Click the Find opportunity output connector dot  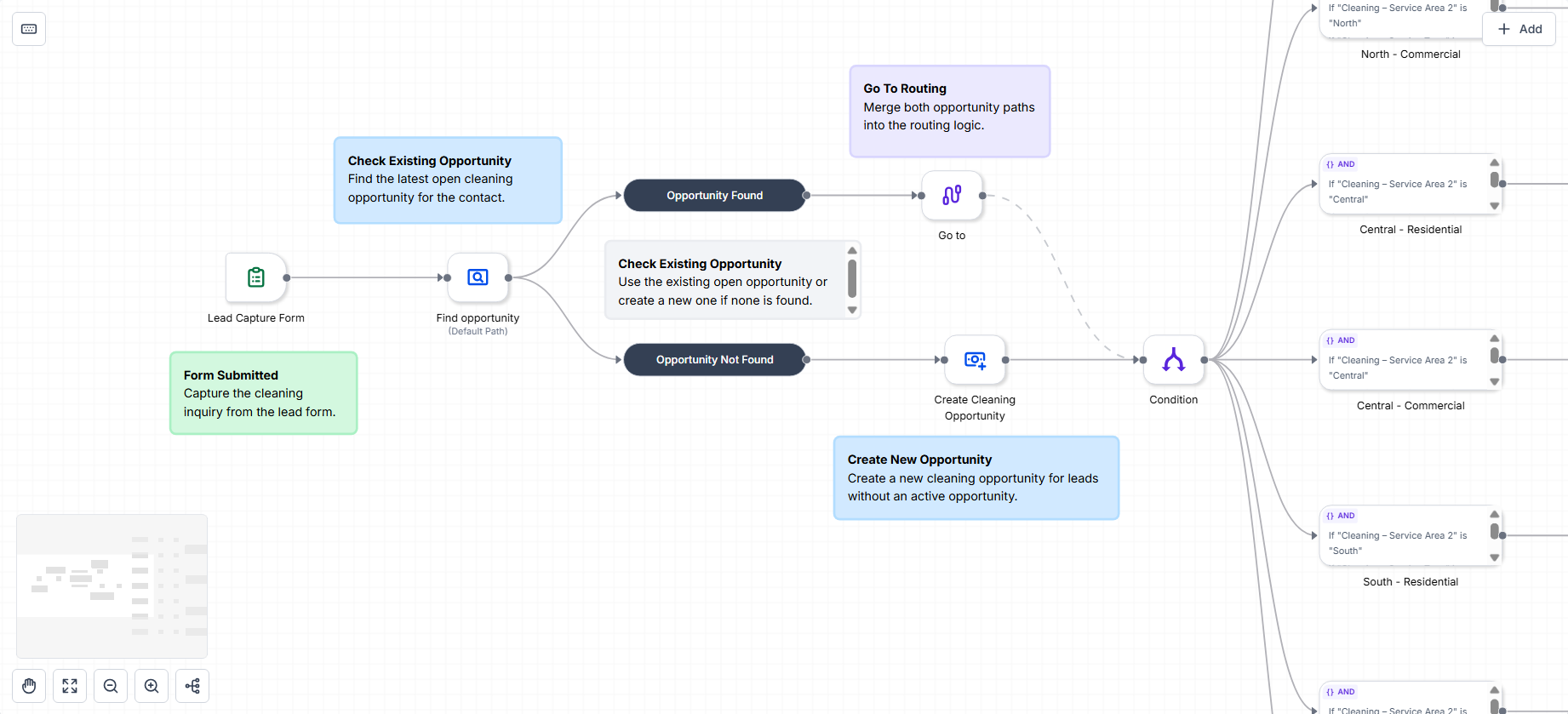tap(508, 277)
